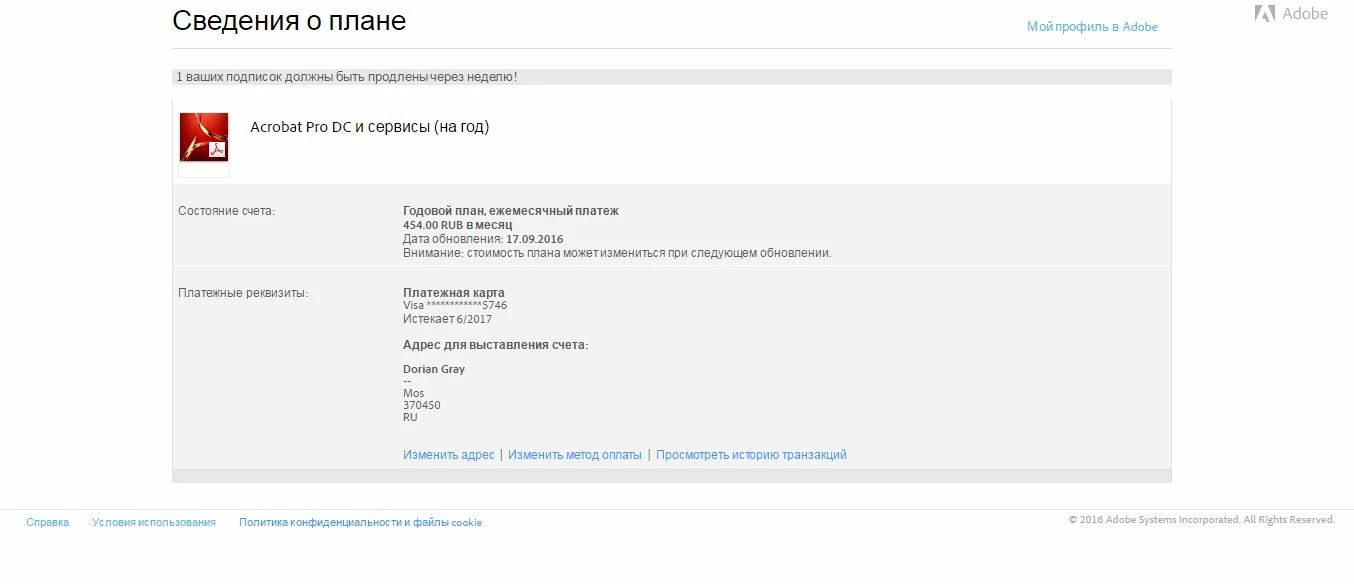Click Платежные реквизиты label

[x=243, y=293]
